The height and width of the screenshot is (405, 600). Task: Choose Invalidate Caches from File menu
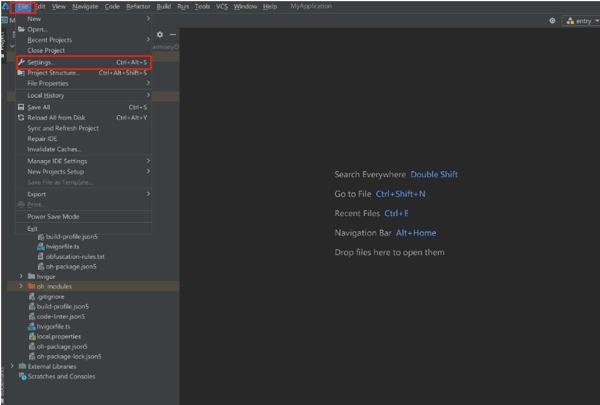[54, 149]
